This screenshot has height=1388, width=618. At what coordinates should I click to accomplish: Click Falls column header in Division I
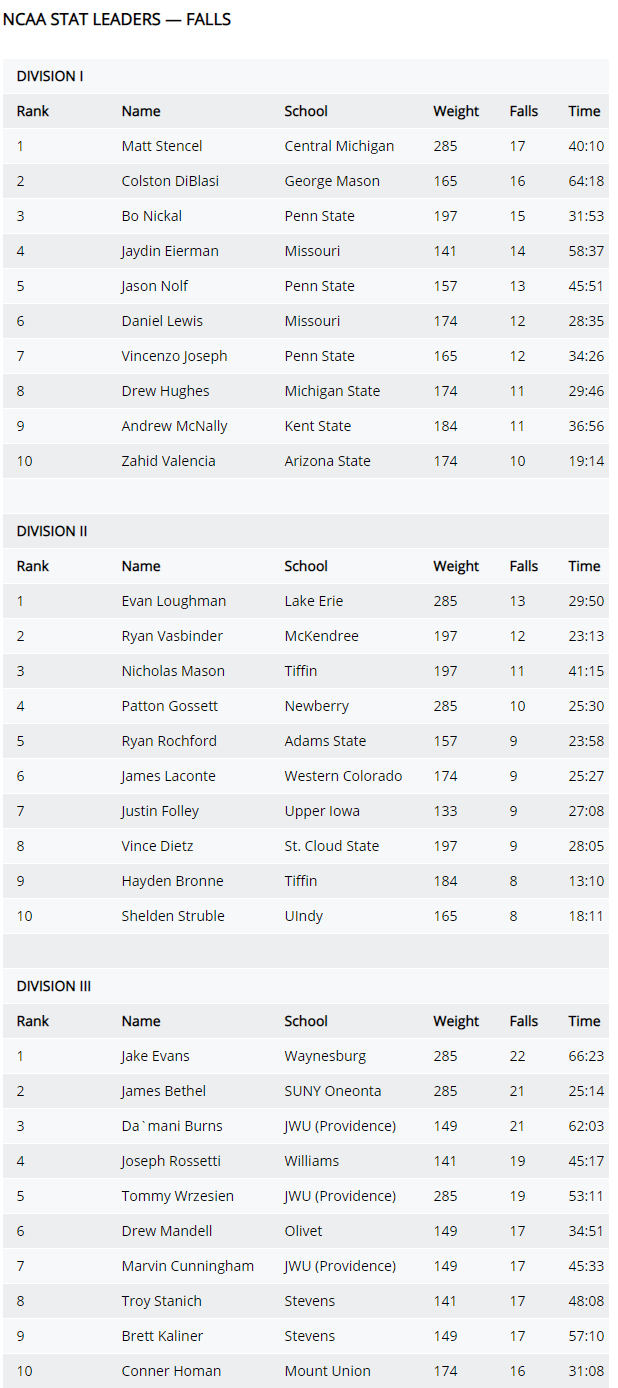pos(523,111)
